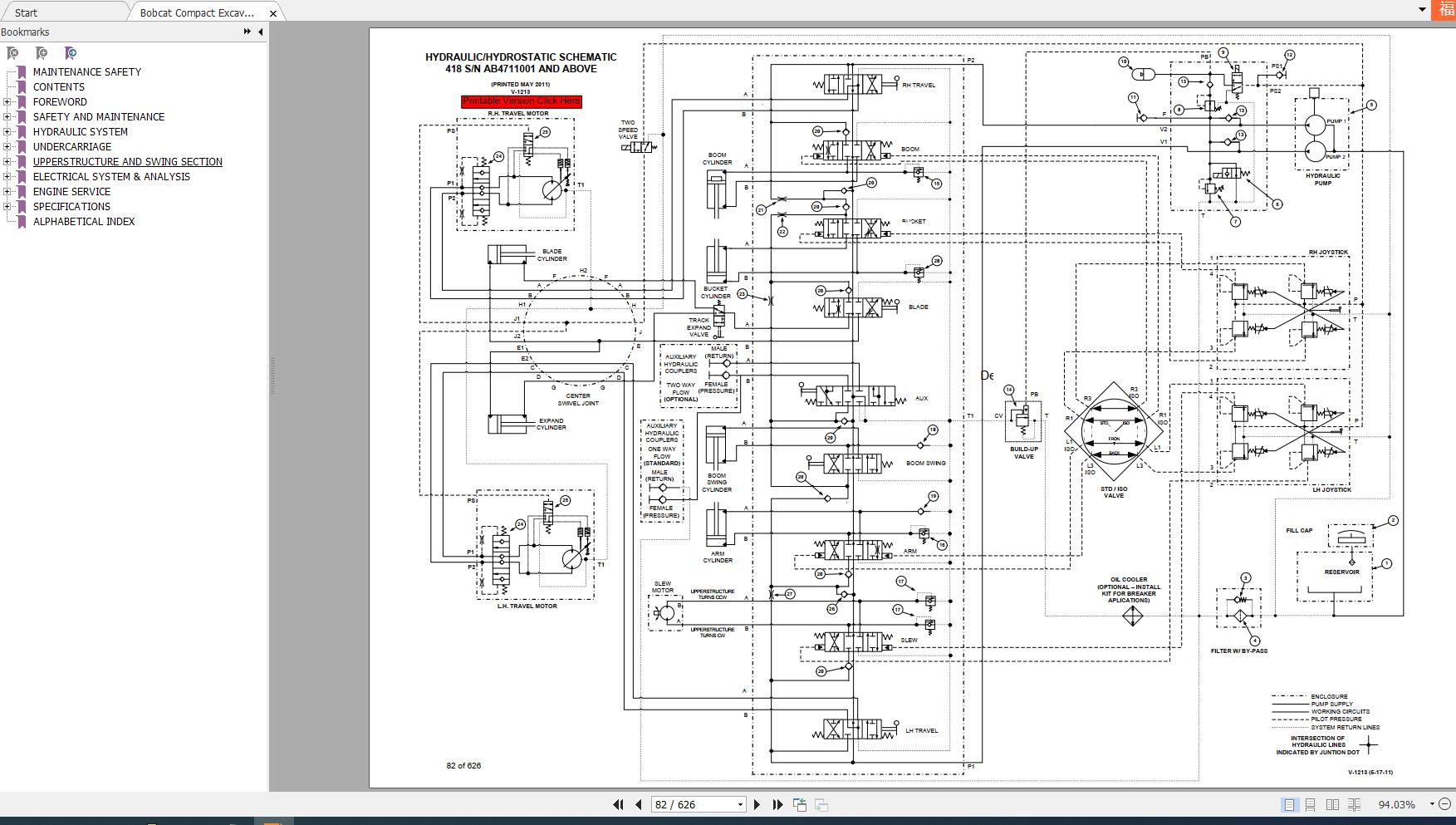
Task: Click the UNDERCARRIAGE bookmark ribbon icon
Action: pos(22,147)
